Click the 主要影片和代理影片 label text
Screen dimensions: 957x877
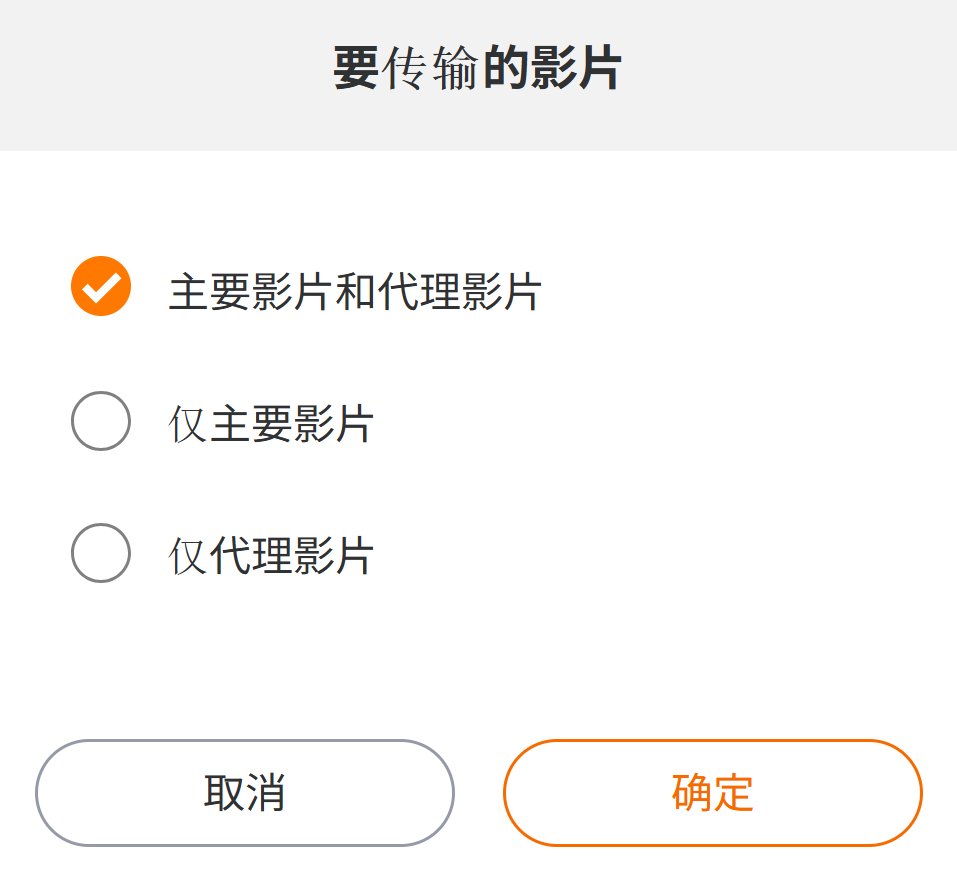(355, 292)
